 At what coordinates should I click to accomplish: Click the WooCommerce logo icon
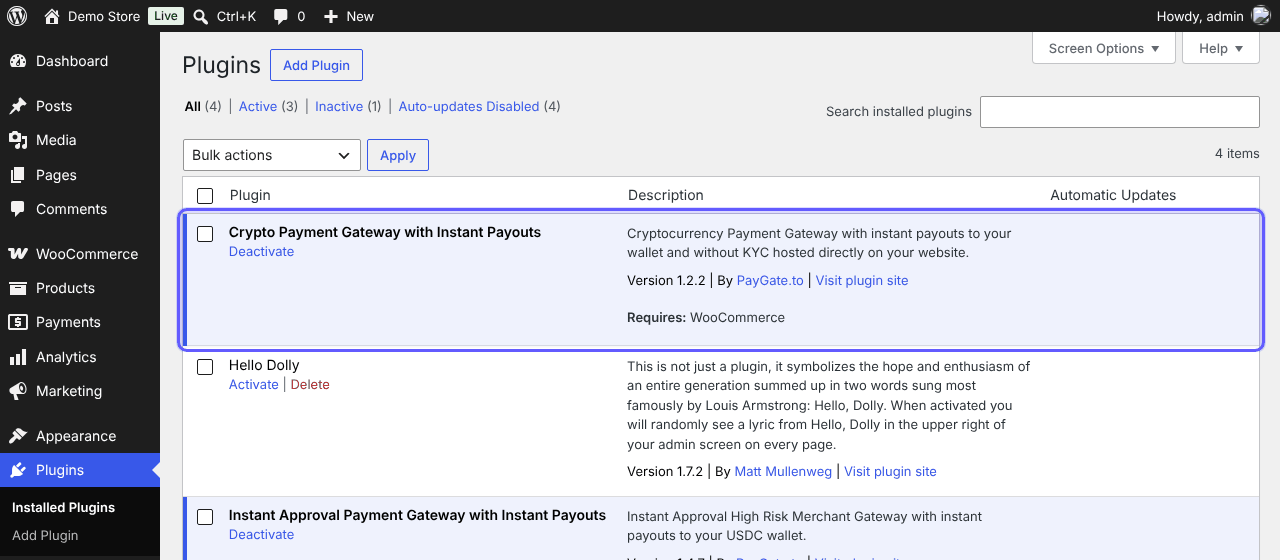18,254
